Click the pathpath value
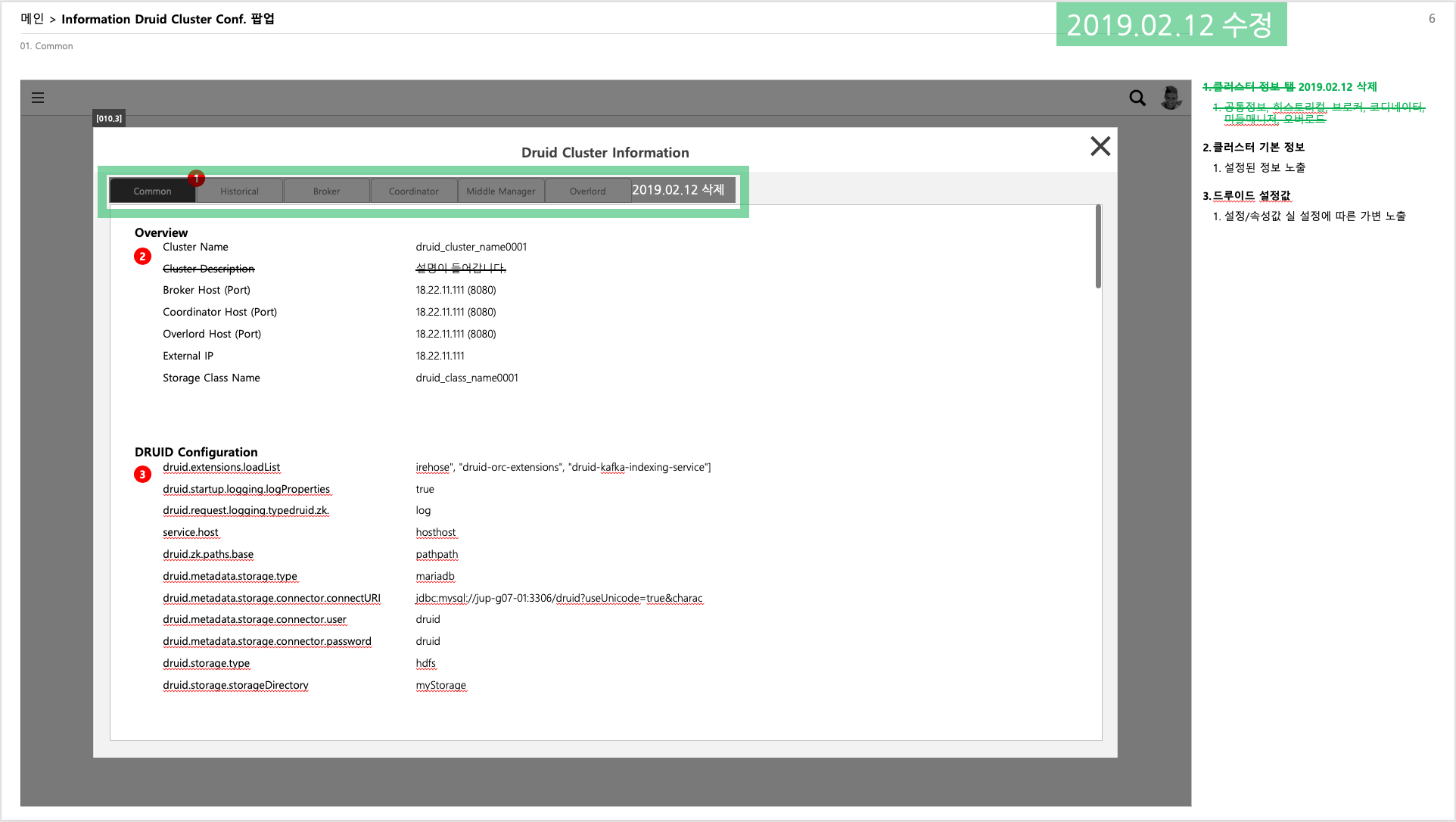This screenshot has height=822, width=1456. pos(437,554)
